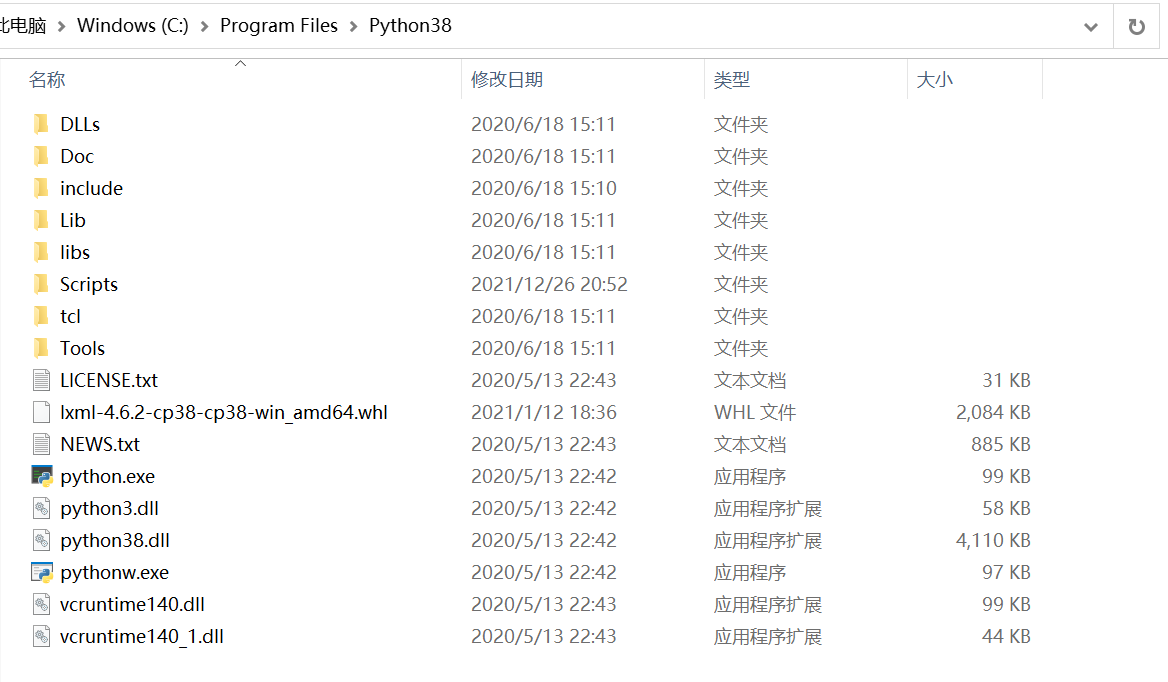1168x682 pixels.
Task: Click Python38 in the address bar
Action: [410, 25]
